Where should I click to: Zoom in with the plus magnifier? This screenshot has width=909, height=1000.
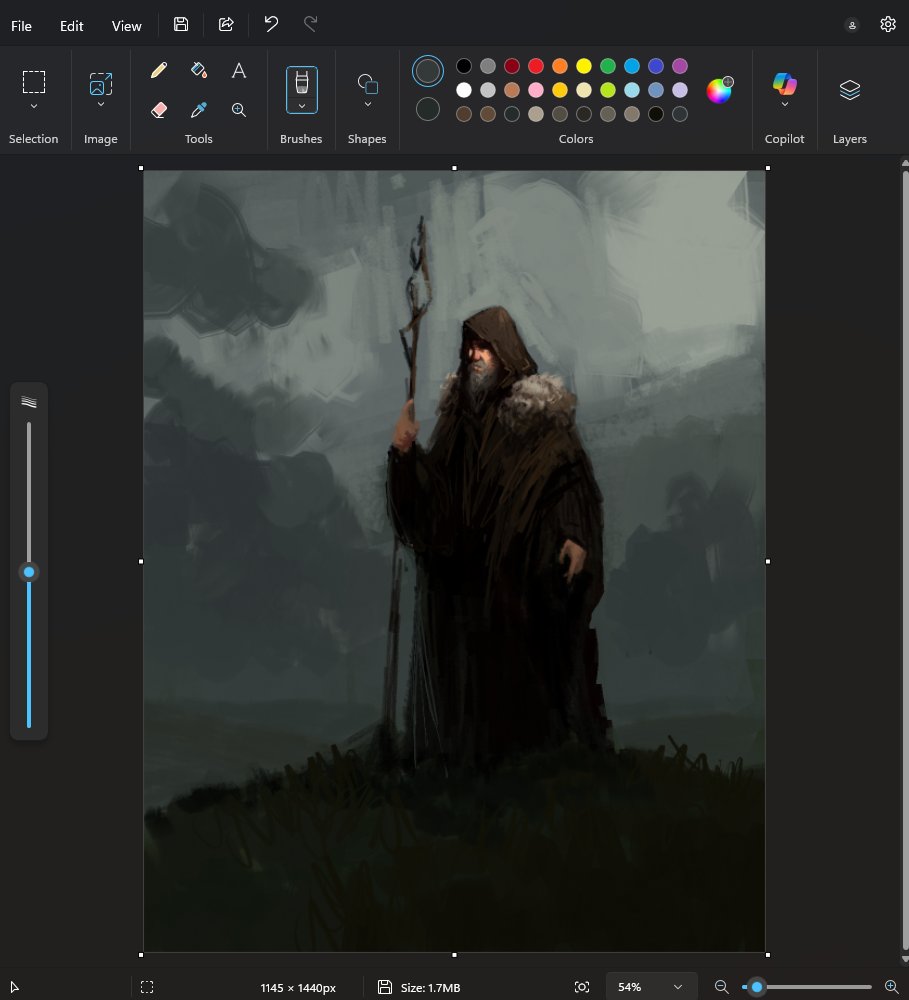(891, 987)
